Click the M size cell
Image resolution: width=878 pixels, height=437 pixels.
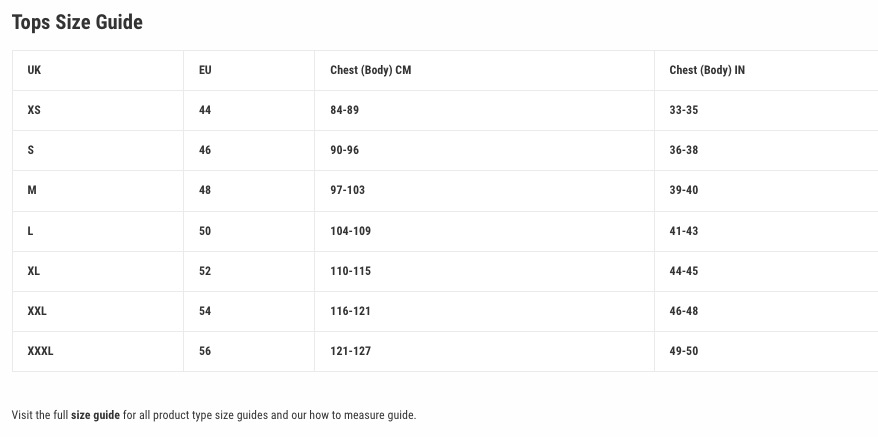(x=32, y=190)
